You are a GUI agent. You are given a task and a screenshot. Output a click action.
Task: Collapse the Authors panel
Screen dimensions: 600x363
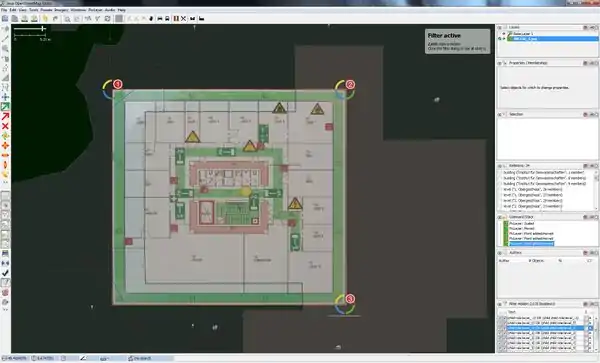pyautogui.click(x=500, y=253)
